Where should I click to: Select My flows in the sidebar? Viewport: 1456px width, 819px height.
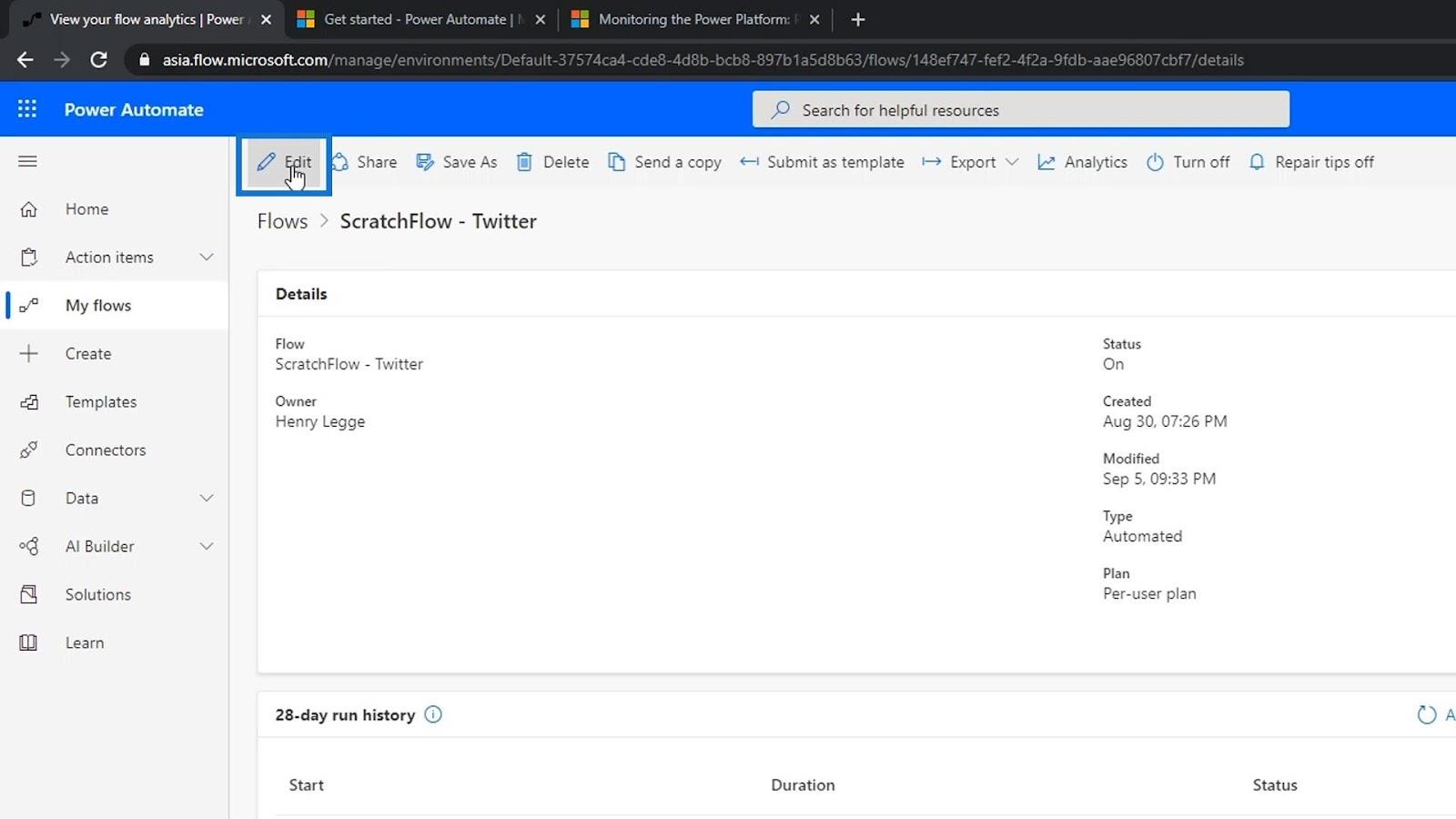click(x=114, y=306)
